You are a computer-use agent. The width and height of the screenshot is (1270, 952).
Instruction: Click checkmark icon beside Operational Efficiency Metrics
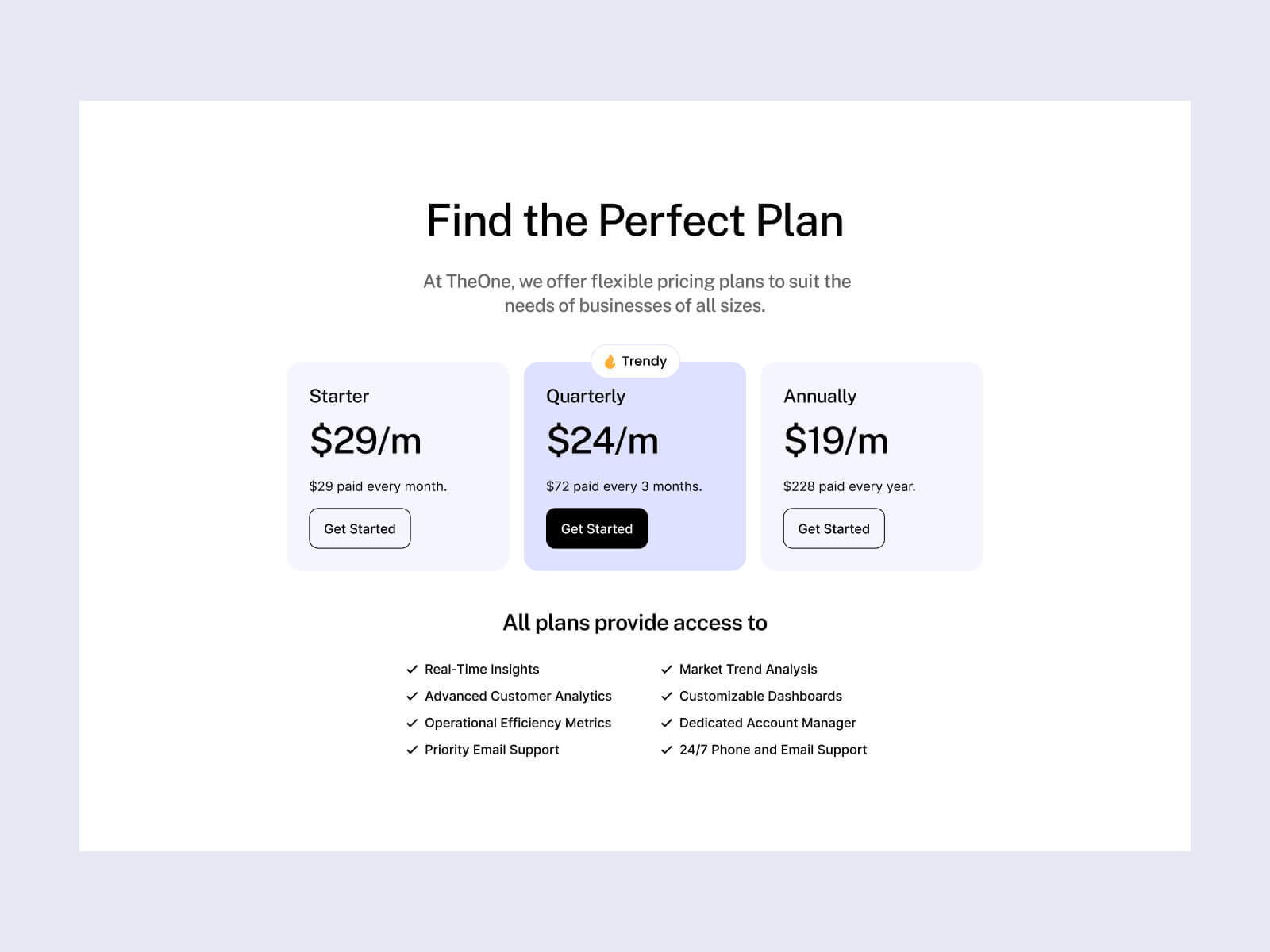412,724
